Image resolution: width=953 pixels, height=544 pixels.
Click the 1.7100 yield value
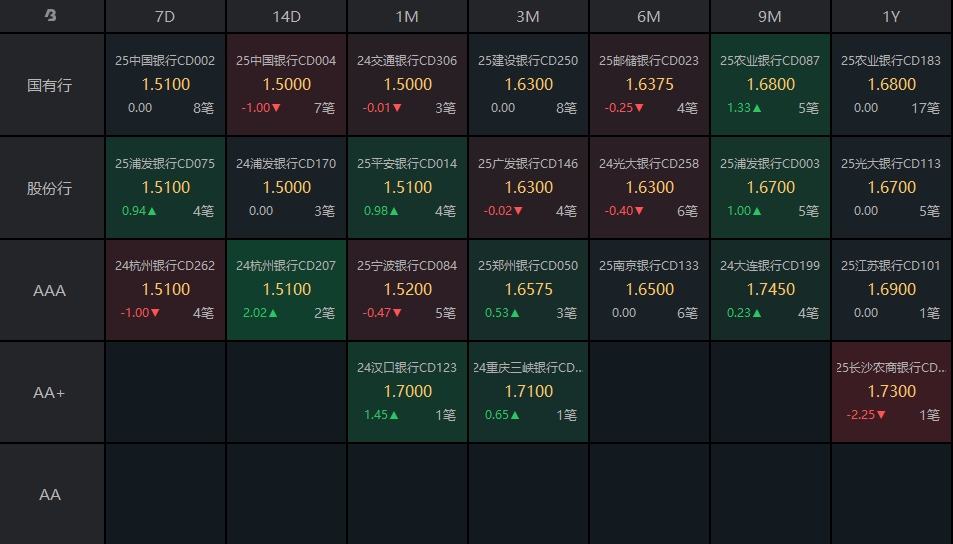pyautogui.click(x=529, y=391)
